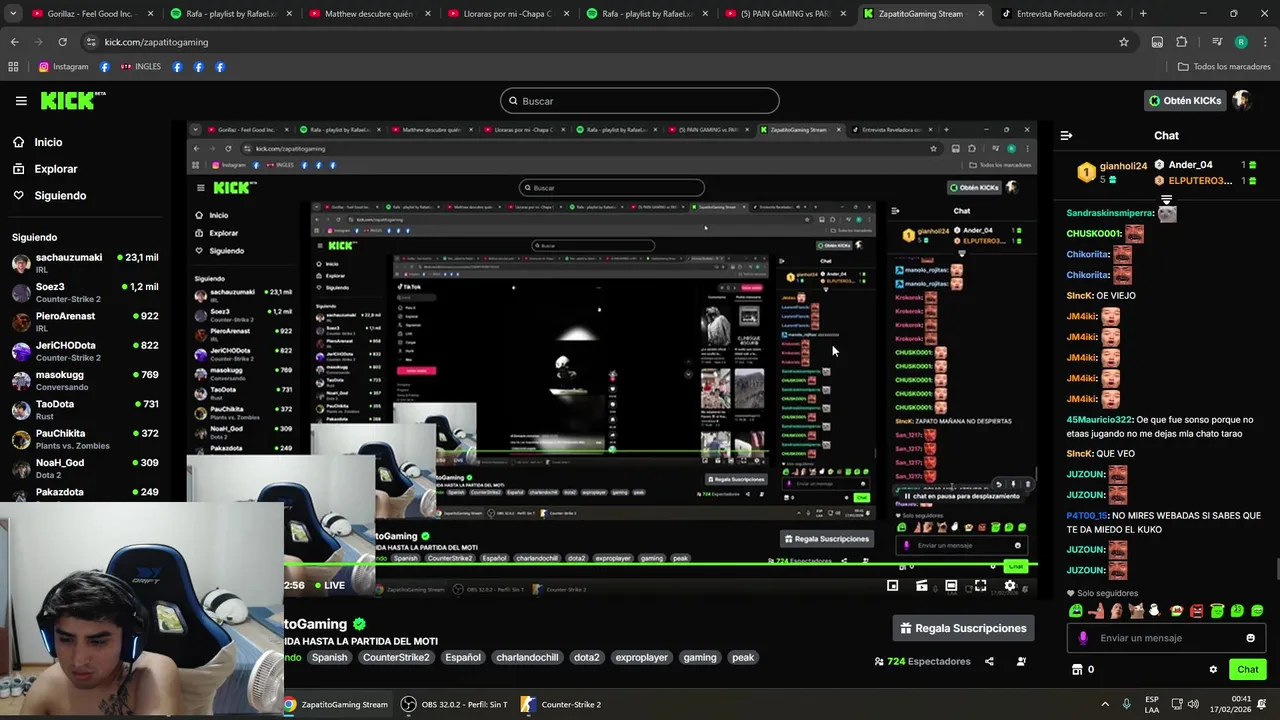This screenshot has height=720, width=1280.
Task: Open the Instagram bookmark
Action: (63, 67)
